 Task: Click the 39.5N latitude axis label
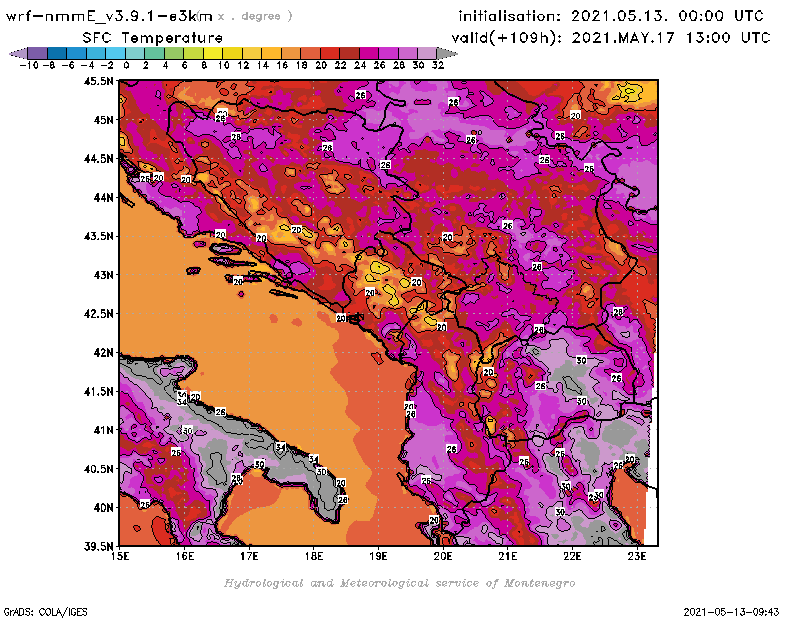coord(98,546)
